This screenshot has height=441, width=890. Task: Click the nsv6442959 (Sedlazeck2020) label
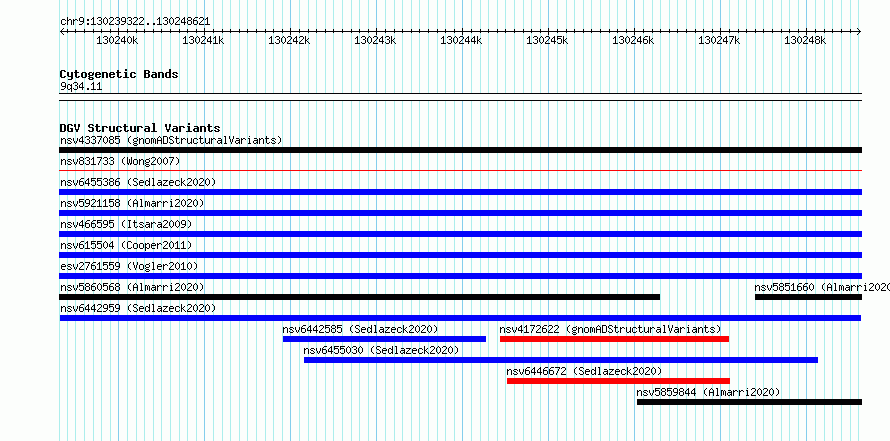(138, 308)
